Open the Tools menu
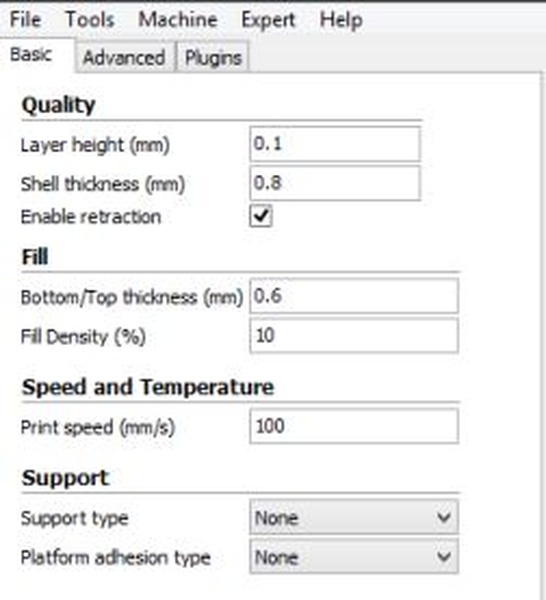This screenshot has width=546, height=600. point(90,19)
